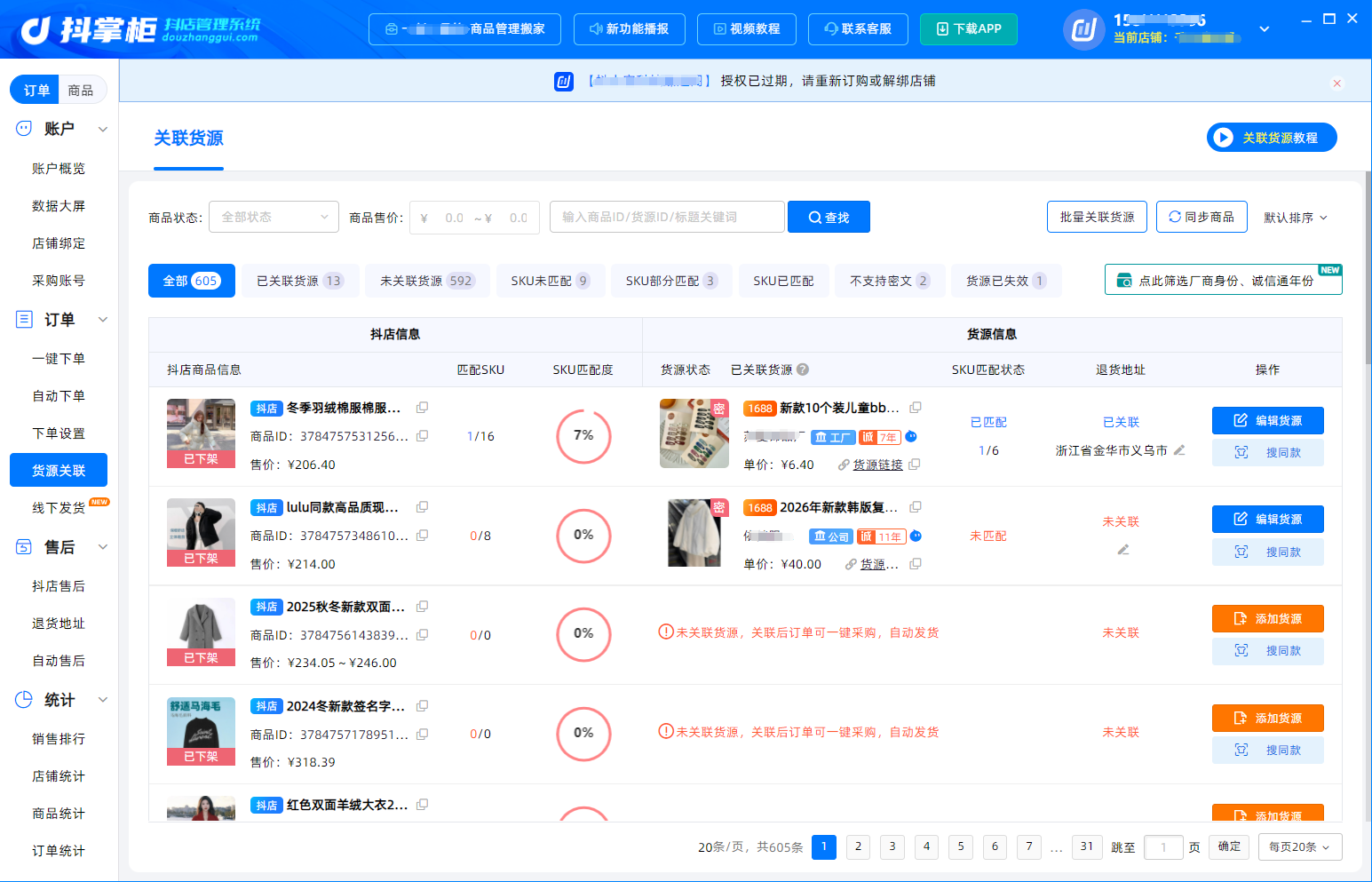Image resolution: width=1372 pixels, height=882 pixels.
Task: Open 关联货源教程 tutorial
Action: click(x=1272, y=138)
